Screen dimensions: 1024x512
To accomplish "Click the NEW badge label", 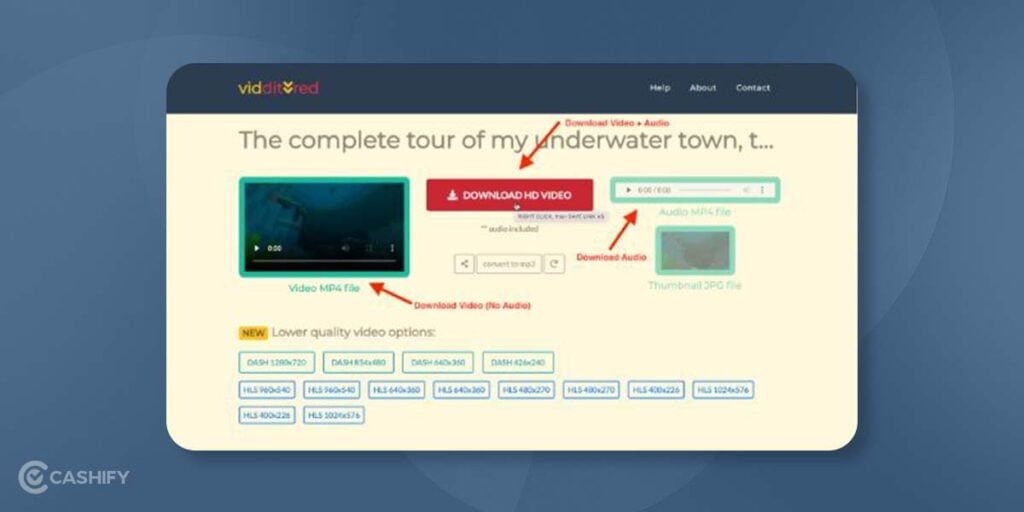I will [x=253, y=333].
